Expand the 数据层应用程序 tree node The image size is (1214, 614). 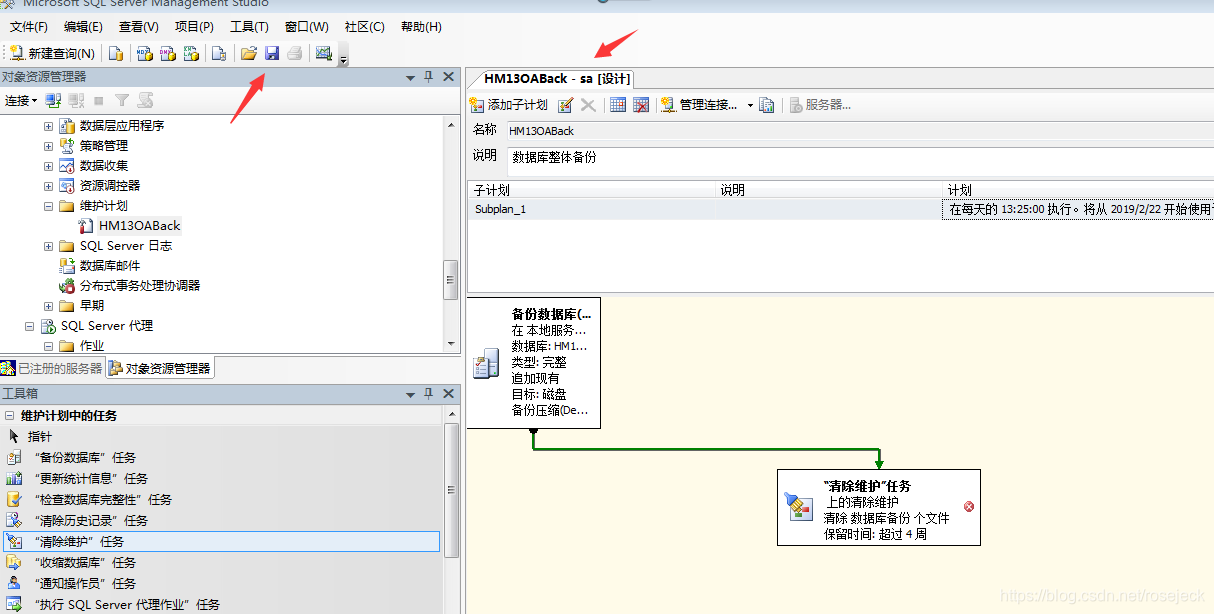pos(48,126)
